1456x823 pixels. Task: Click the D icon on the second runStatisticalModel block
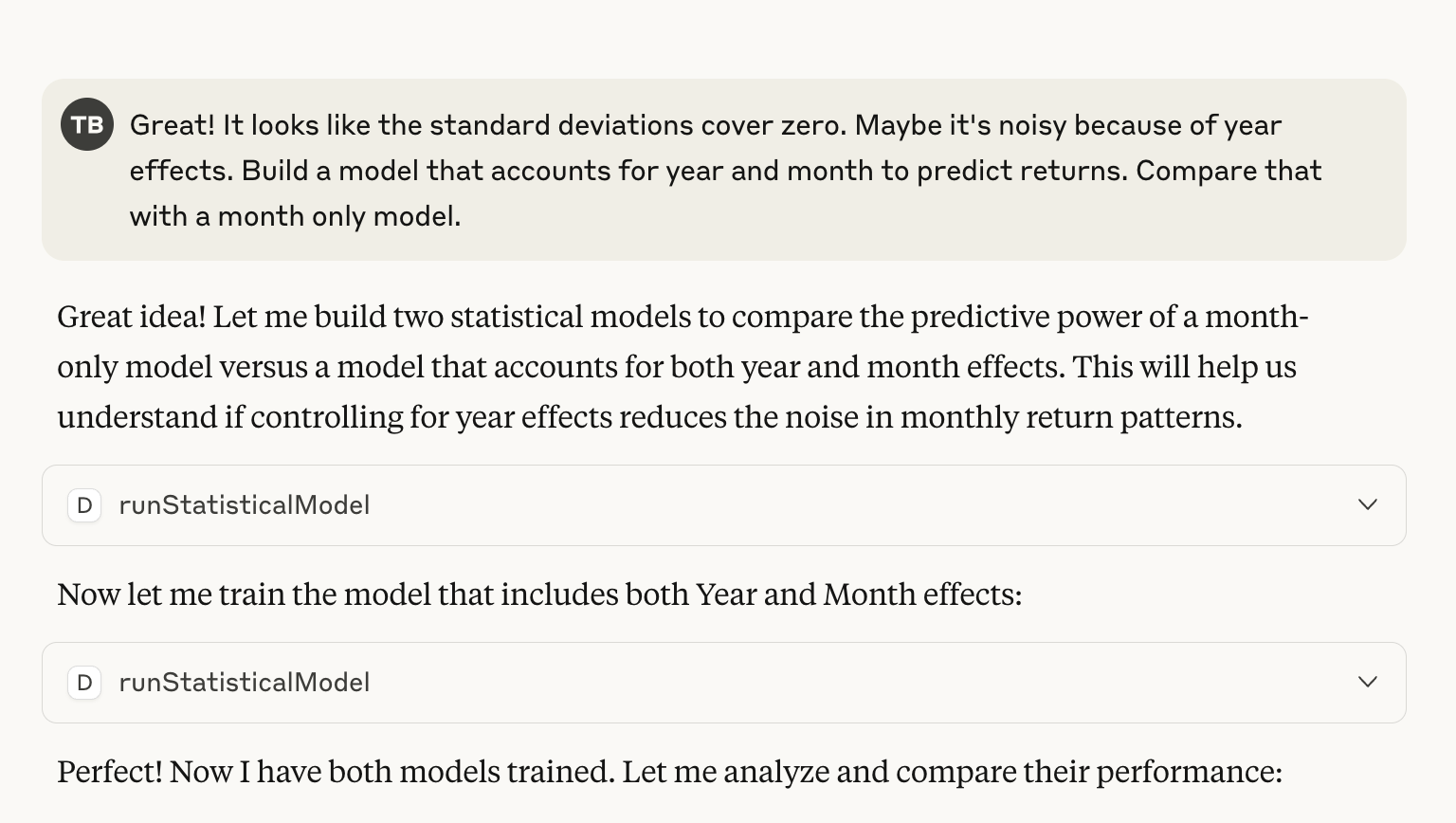tap(84, 683)
